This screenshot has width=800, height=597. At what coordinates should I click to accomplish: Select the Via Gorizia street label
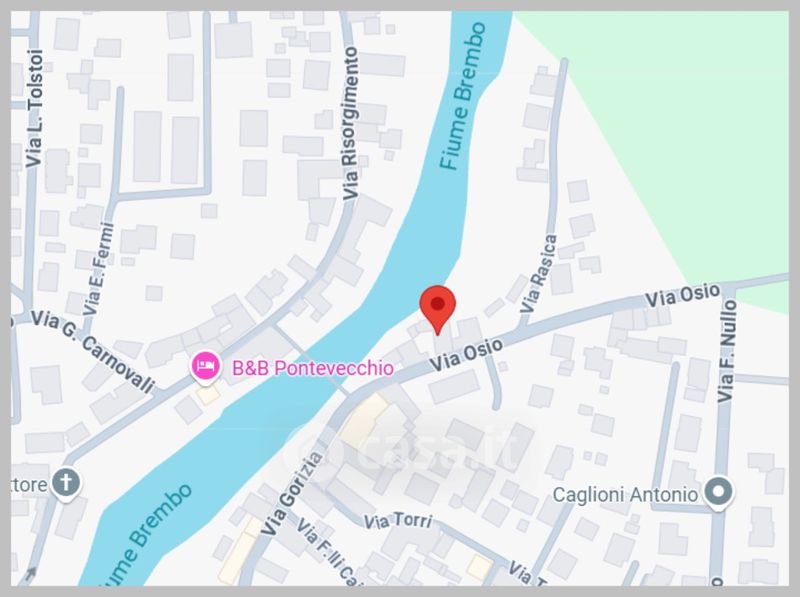[291, 493]
